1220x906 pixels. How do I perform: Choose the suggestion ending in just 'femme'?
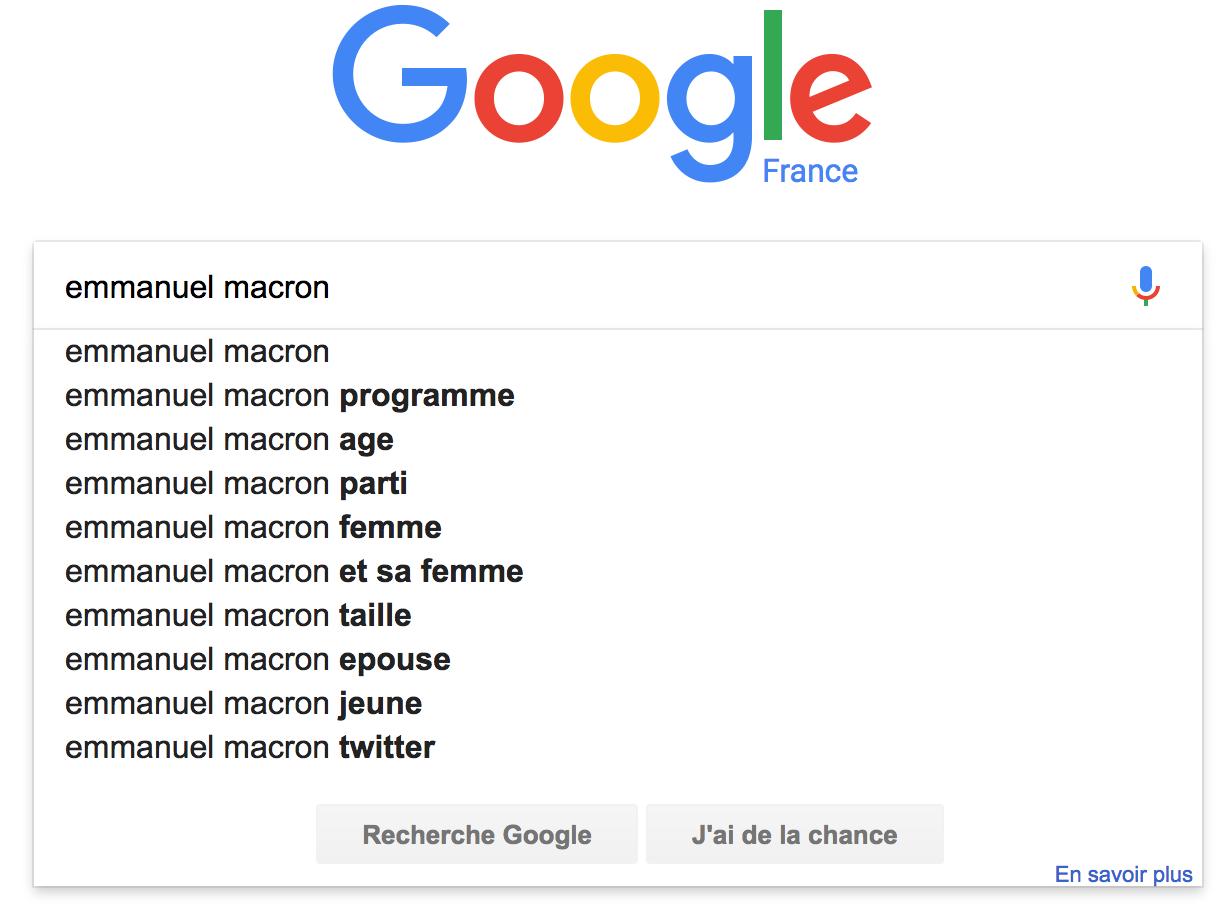pyautogui.click(x=618, y=528)
